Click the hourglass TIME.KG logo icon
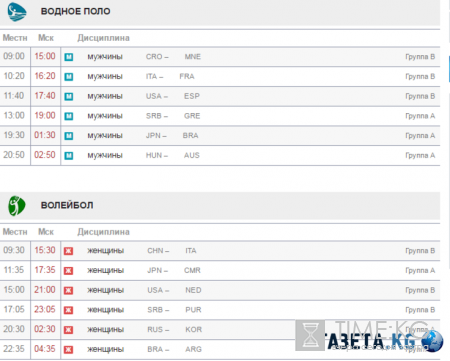The width and height of the screenshot is (450, 361). pyautogui.click(x=310, y=335)
